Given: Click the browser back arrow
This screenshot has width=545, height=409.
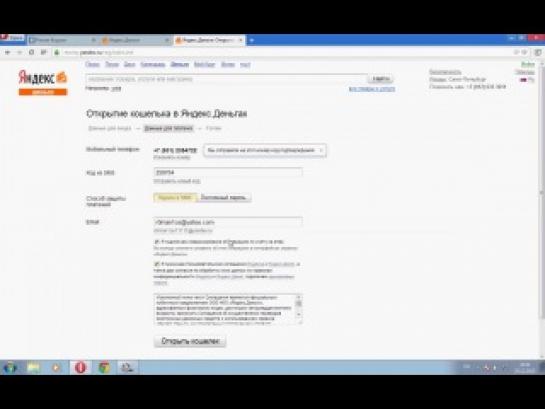Looking at the screenshot, I should click(8, 52).
